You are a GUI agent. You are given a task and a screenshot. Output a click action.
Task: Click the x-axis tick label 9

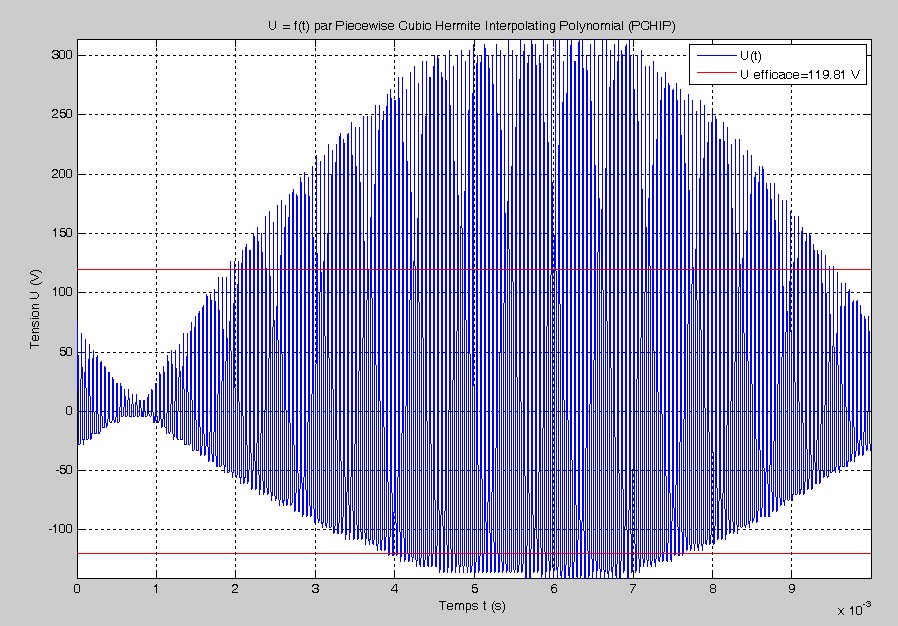792,590
